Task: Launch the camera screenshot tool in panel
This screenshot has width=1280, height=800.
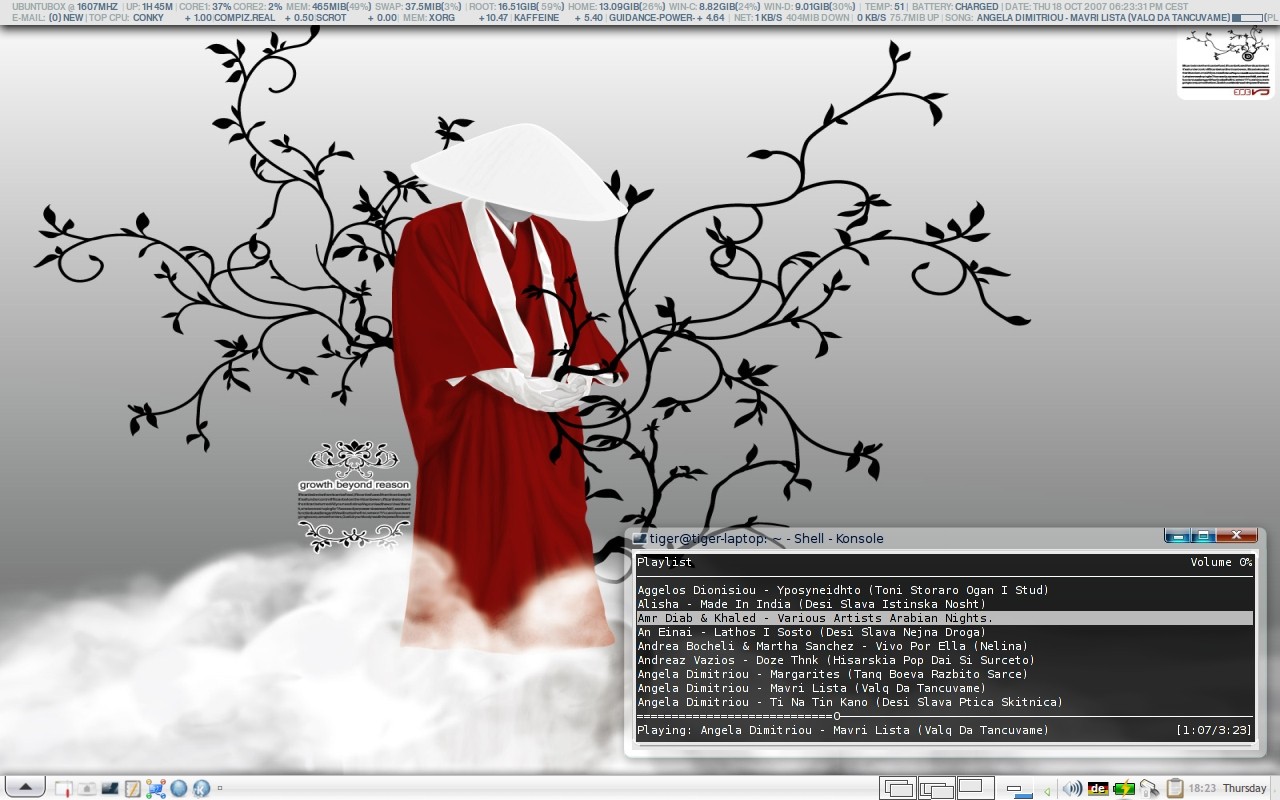Action: click(87, 788)
